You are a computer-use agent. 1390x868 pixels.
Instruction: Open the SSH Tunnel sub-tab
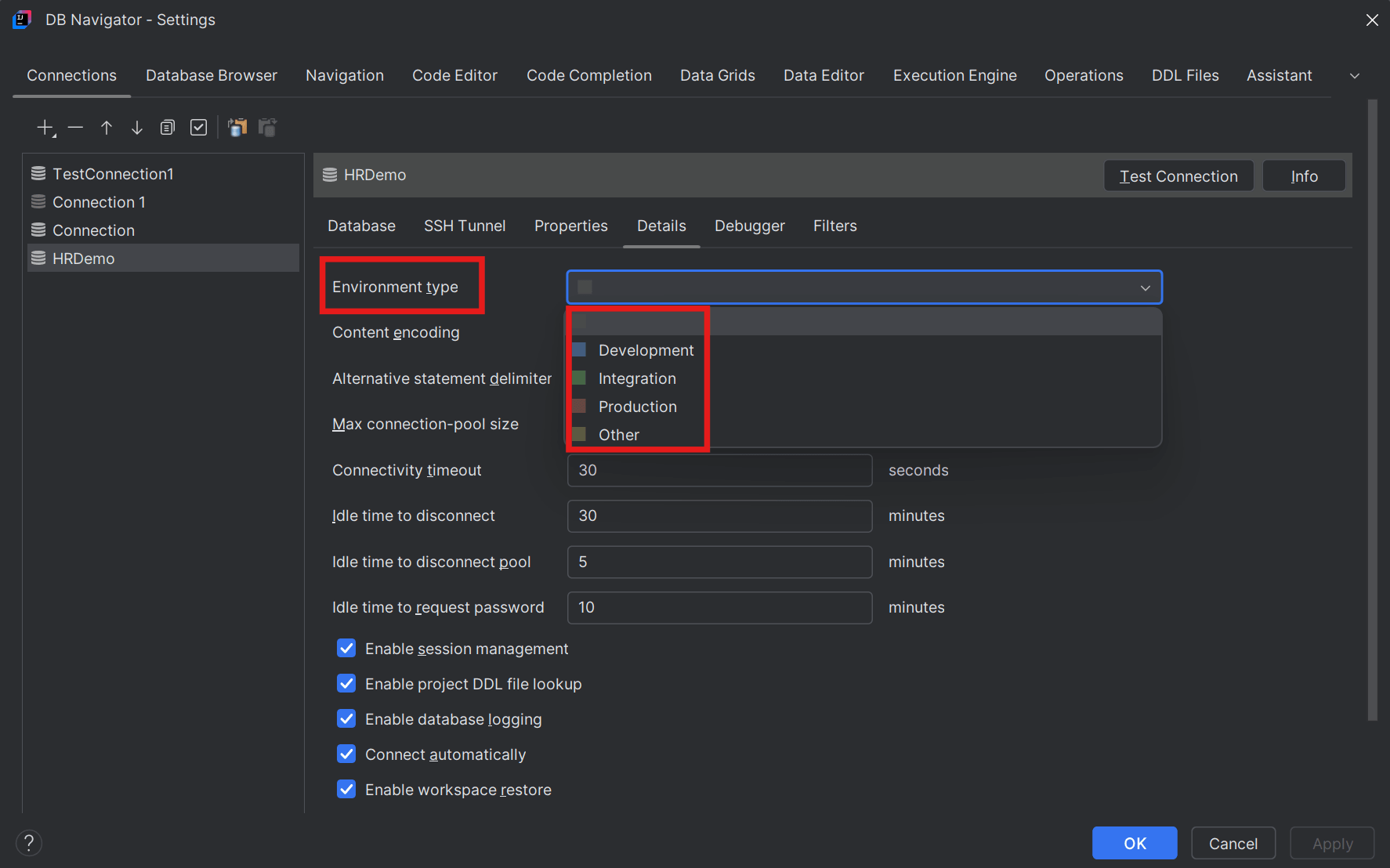tap(465, 226)
